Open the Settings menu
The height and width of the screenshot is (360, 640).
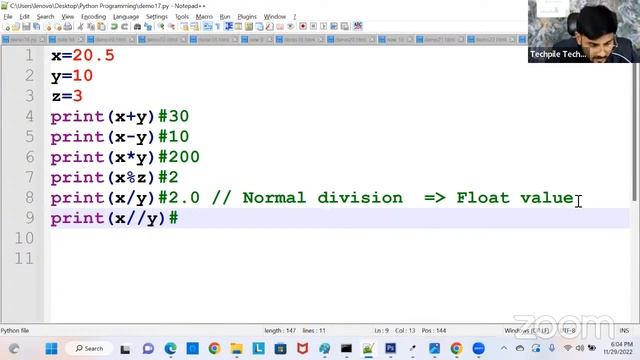pyautogui.click(x=157, y=17)
